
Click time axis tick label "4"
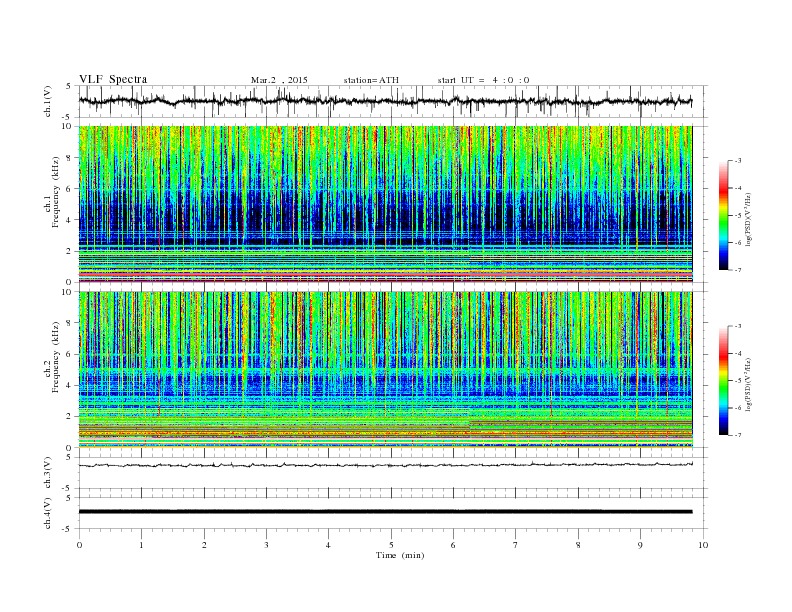[328, 545]
